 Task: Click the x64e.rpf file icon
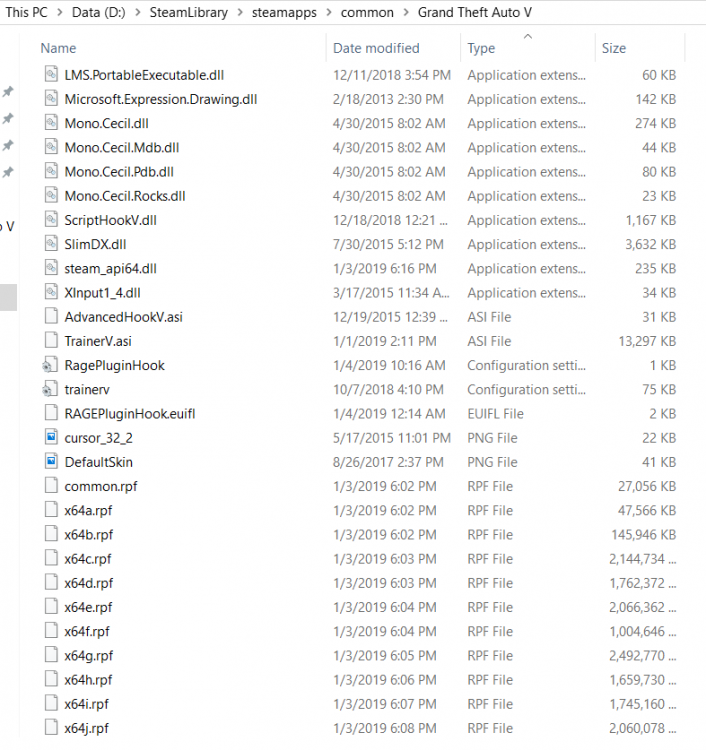click(x=51, y=607)
